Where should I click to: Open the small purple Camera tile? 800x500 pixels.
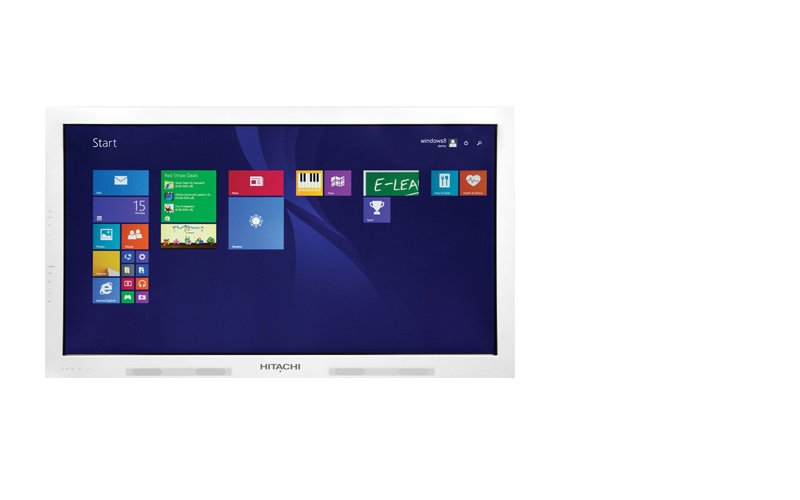click(x=142, y=297)
